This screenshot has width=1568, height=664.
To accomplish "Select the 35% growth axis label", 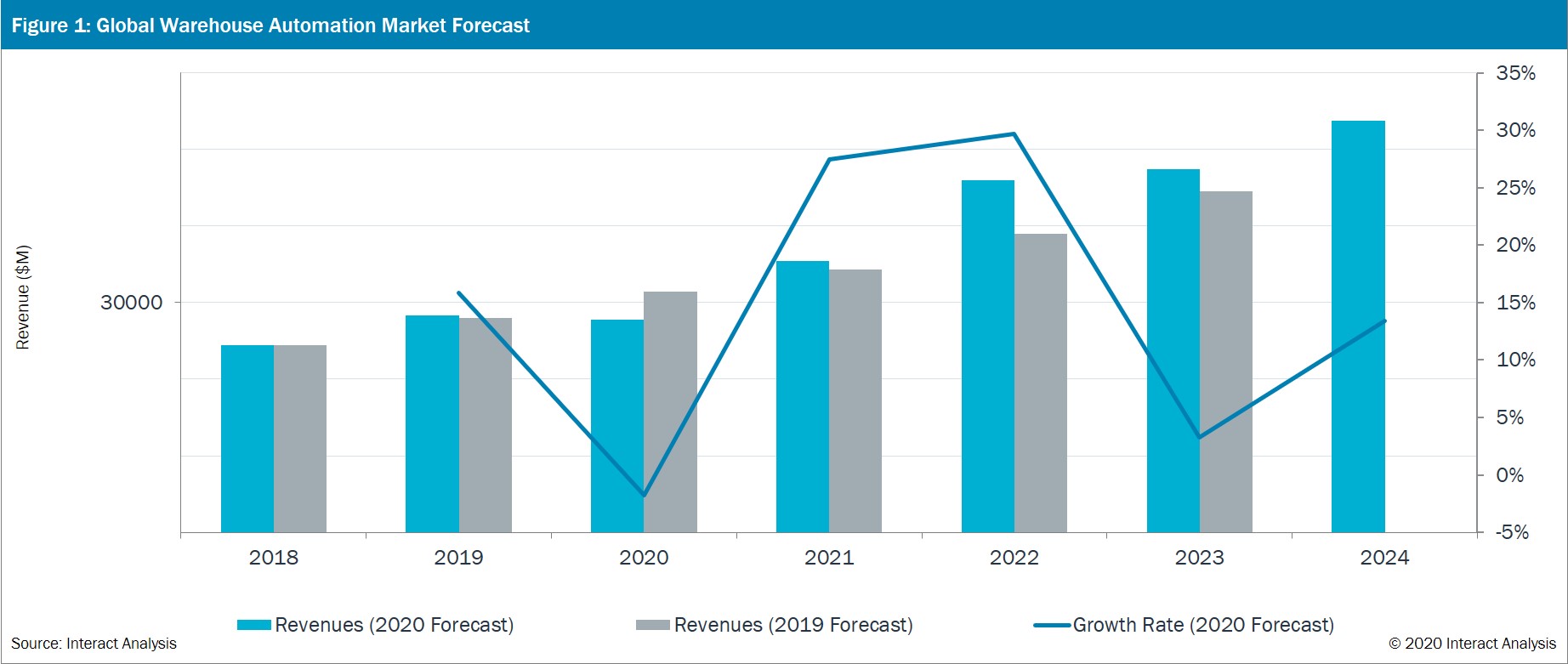I will tap(1515, 73).
